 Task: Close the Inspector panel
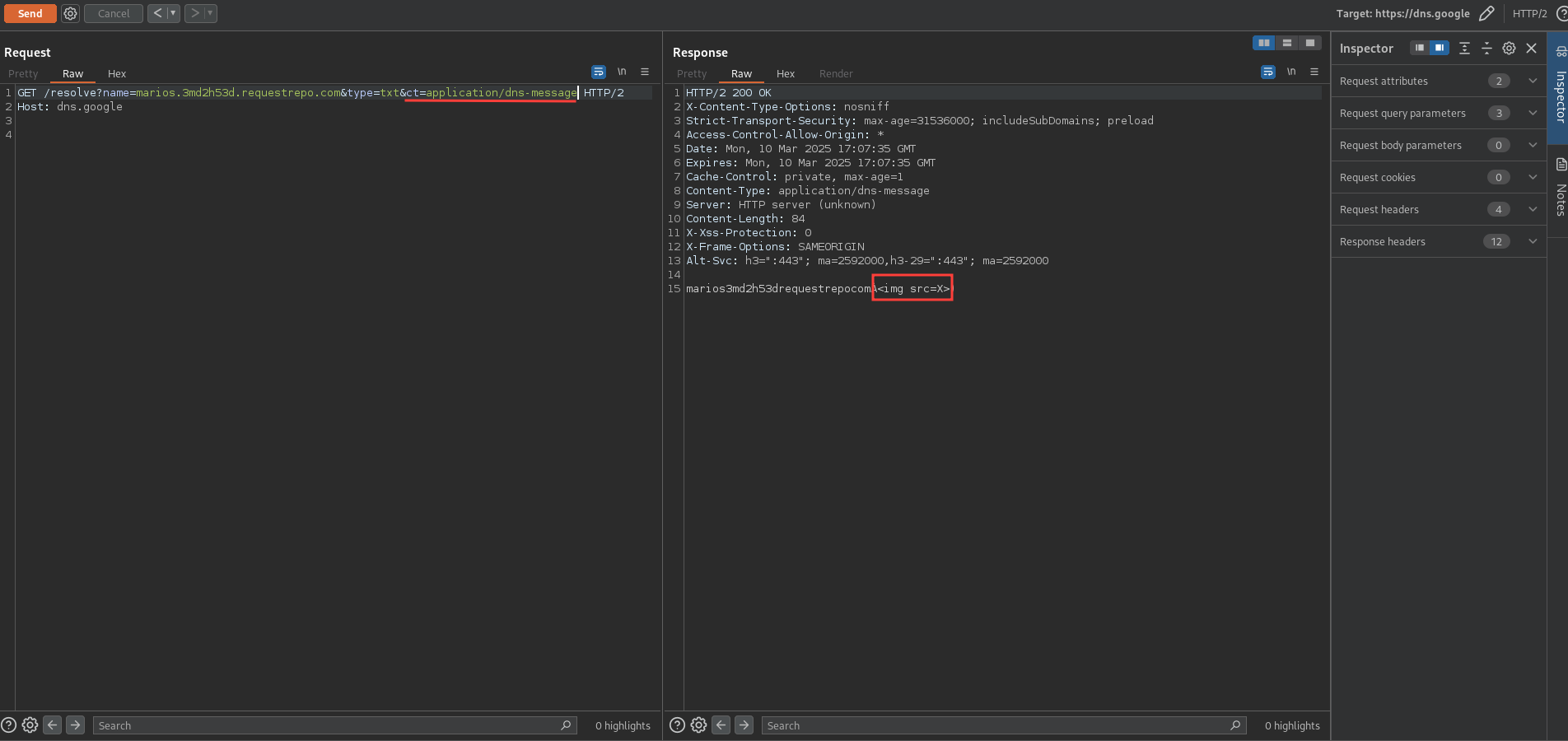click(1532, 49)
